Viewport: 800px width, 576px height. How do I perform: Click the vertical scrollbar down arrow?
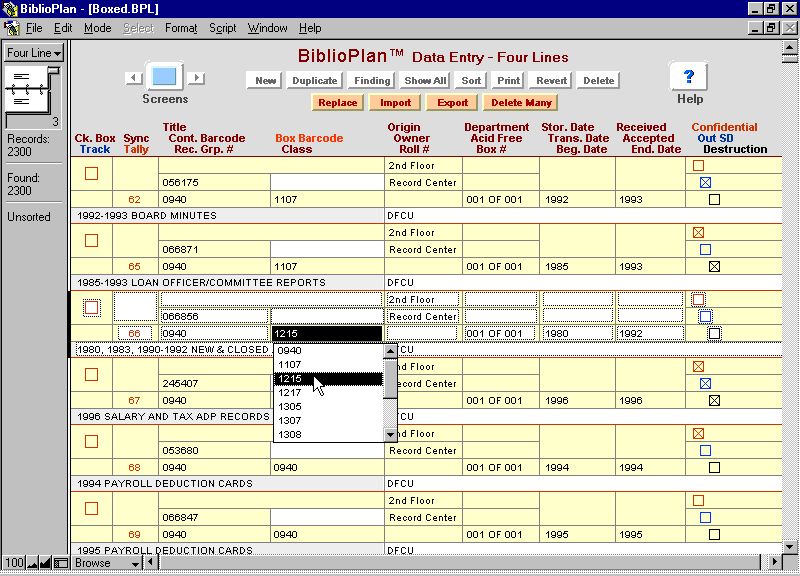point(790,547)
